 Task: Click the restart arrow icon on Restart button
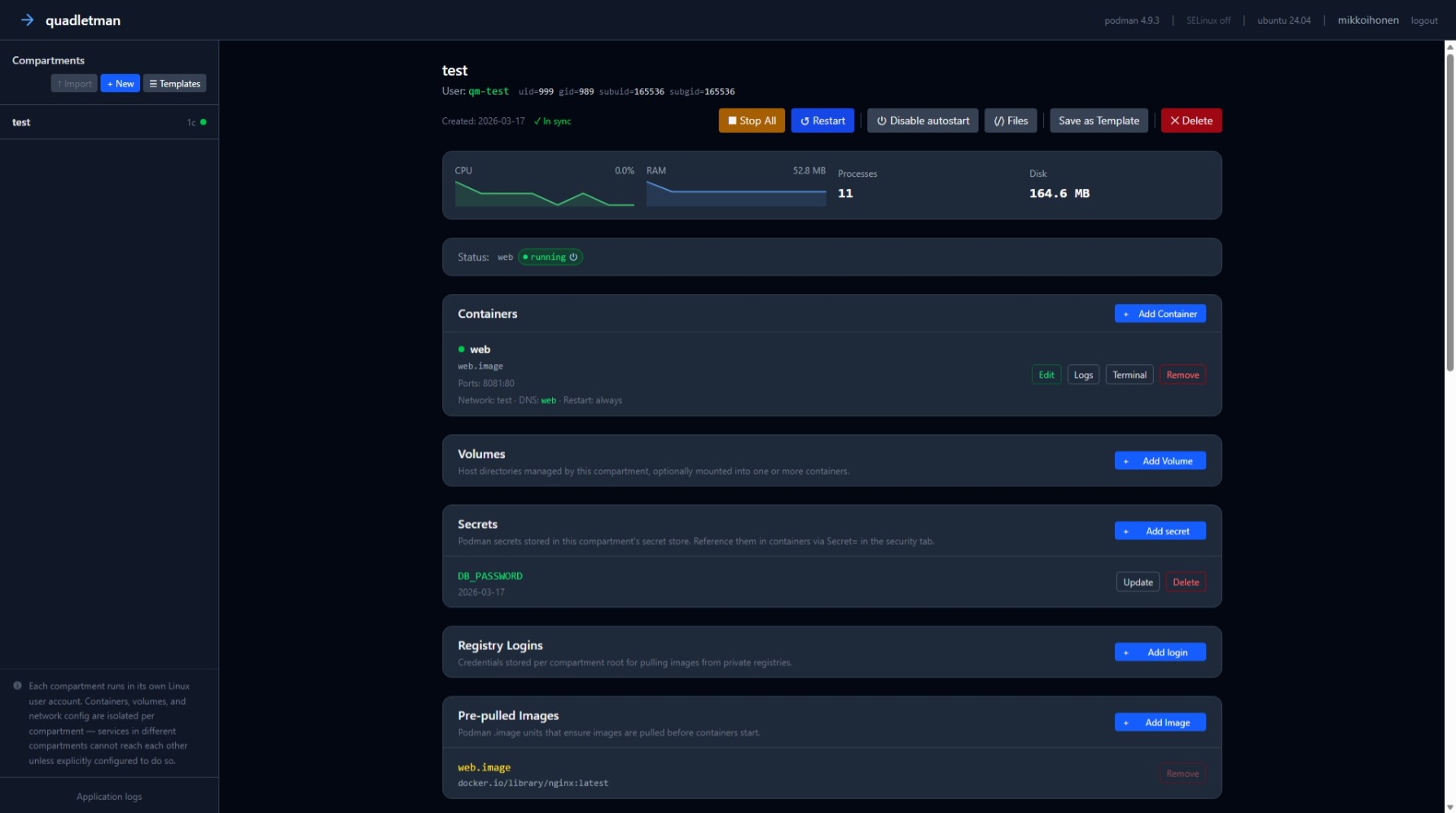[805, 120]
